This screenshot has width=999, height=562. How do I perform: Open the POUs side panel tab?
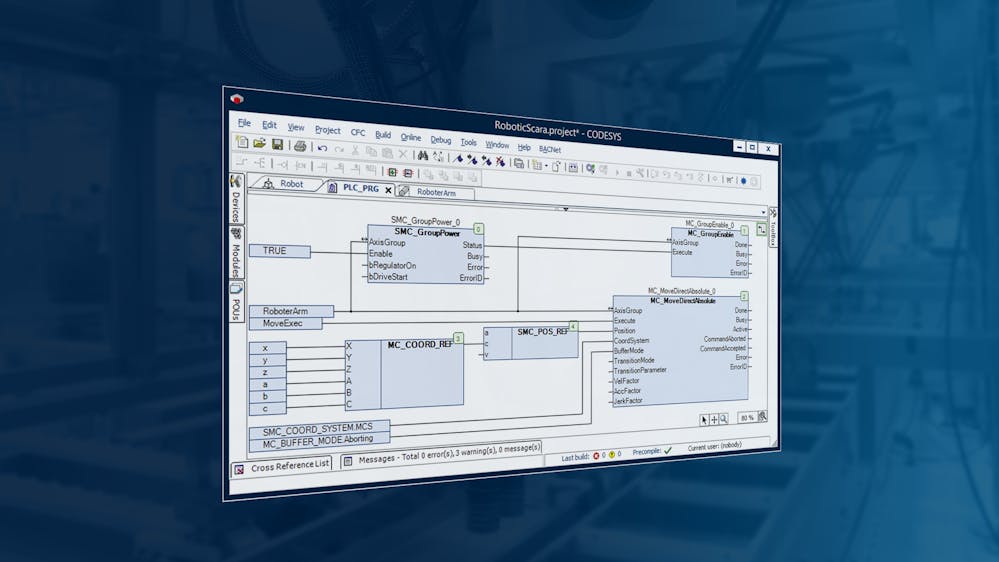point(236,303)
